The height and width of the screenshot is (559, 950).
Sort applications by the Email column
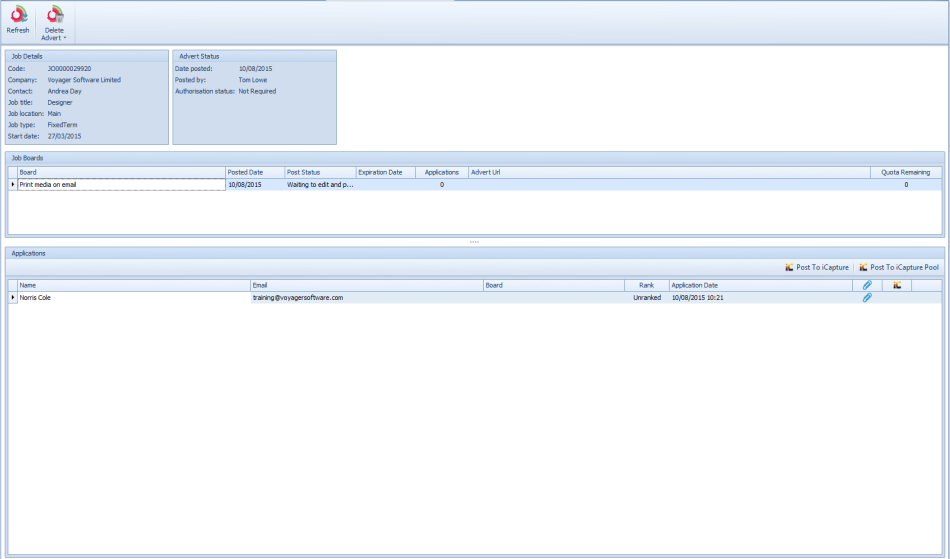[x=366, y=285]
